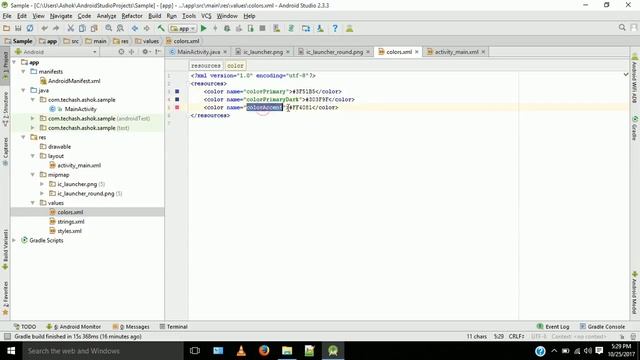This screenshot has width=640, height=360.
Task: Collapse the layout folder
Action: coord(33,156)
